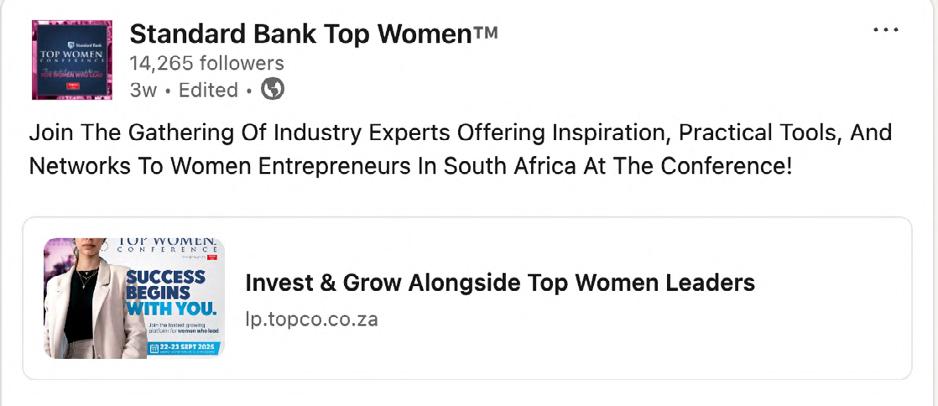Click the 14,265 followers count

click(206, 63)
